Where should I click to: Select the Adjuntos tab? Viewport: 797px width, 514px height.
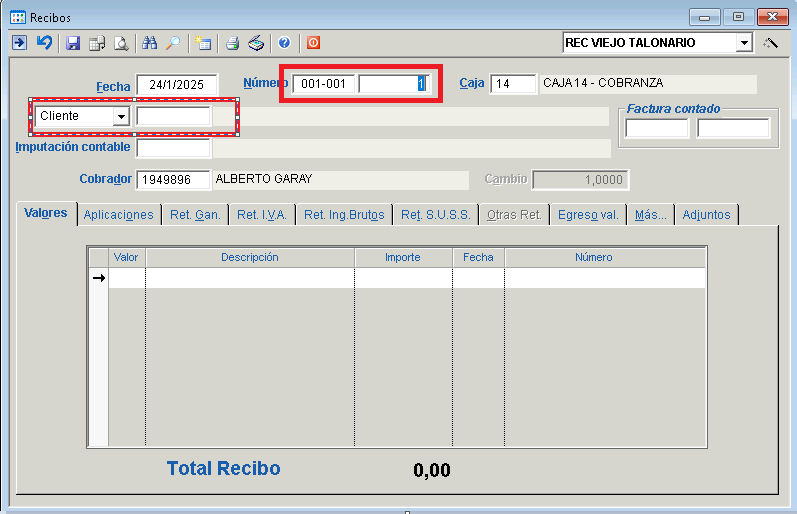706,214
